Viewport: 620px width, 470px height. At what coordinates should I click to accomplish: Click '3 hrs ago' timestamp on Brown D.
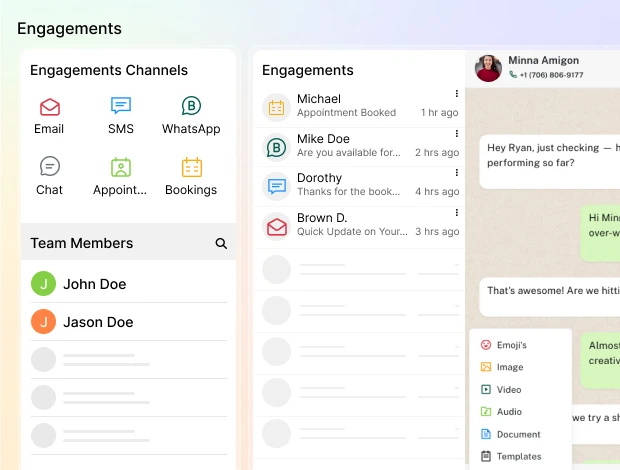tap(437, 232)
